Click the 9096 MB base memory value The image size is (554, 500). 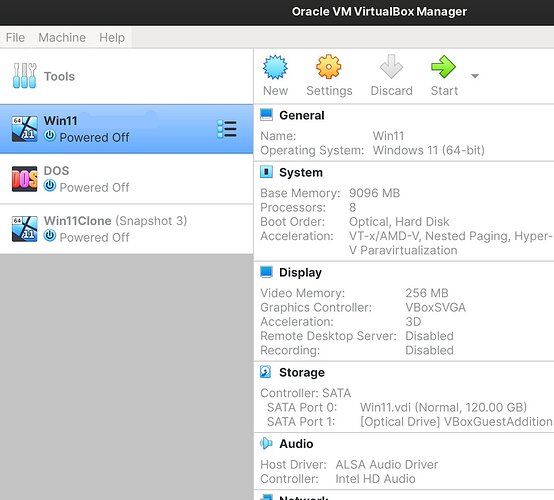tap(375, 193)
